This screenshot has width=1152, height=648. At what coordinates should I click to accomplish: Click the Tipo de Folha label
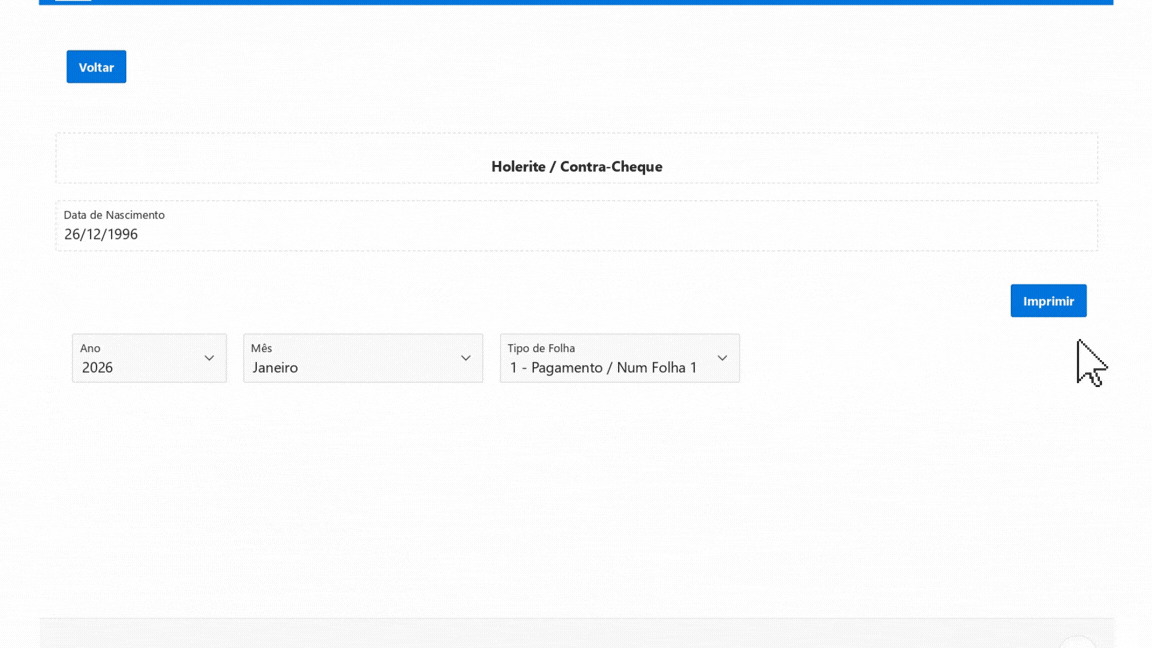(541, 348)
